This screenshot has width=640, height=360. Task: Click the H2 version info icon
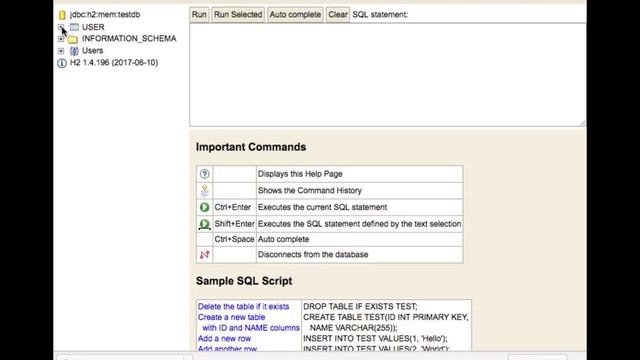(62, 63)
